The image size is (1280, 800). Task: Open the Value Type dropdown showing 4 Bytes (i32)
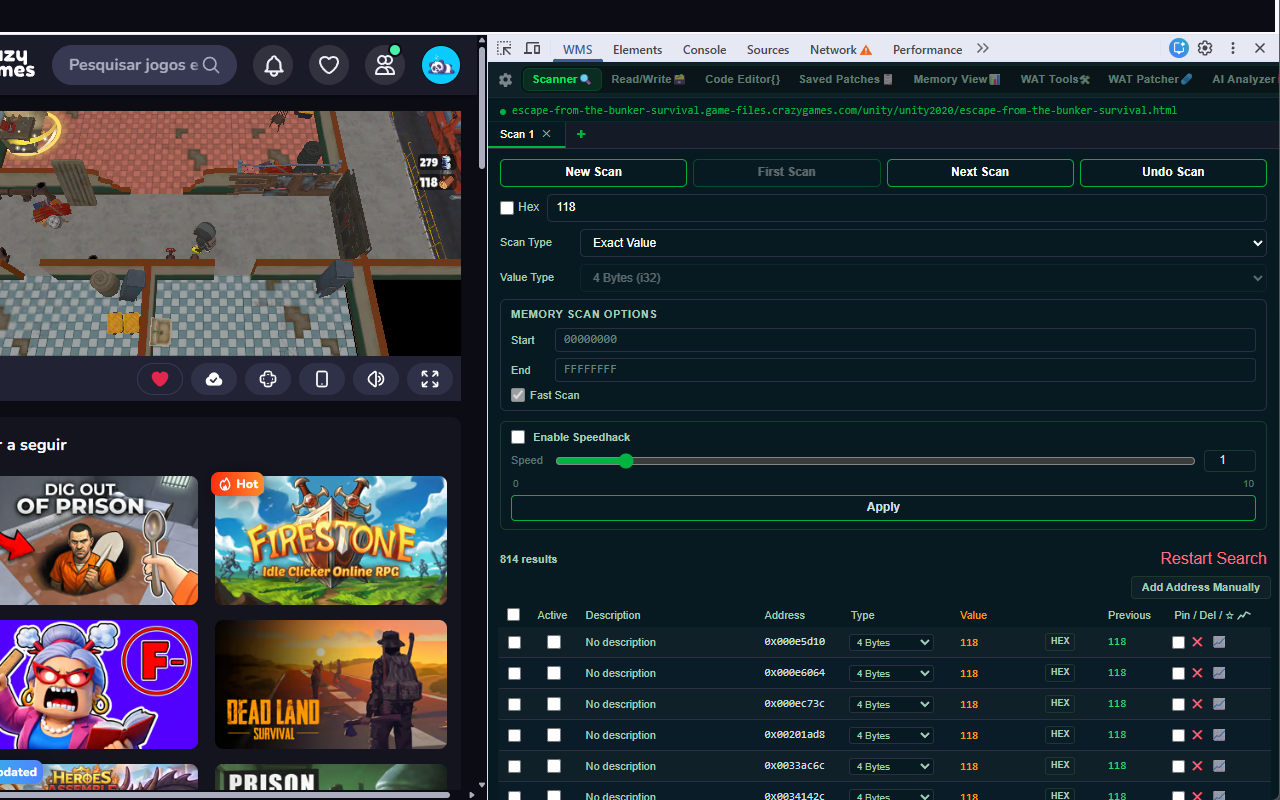(x=923, y=278)
